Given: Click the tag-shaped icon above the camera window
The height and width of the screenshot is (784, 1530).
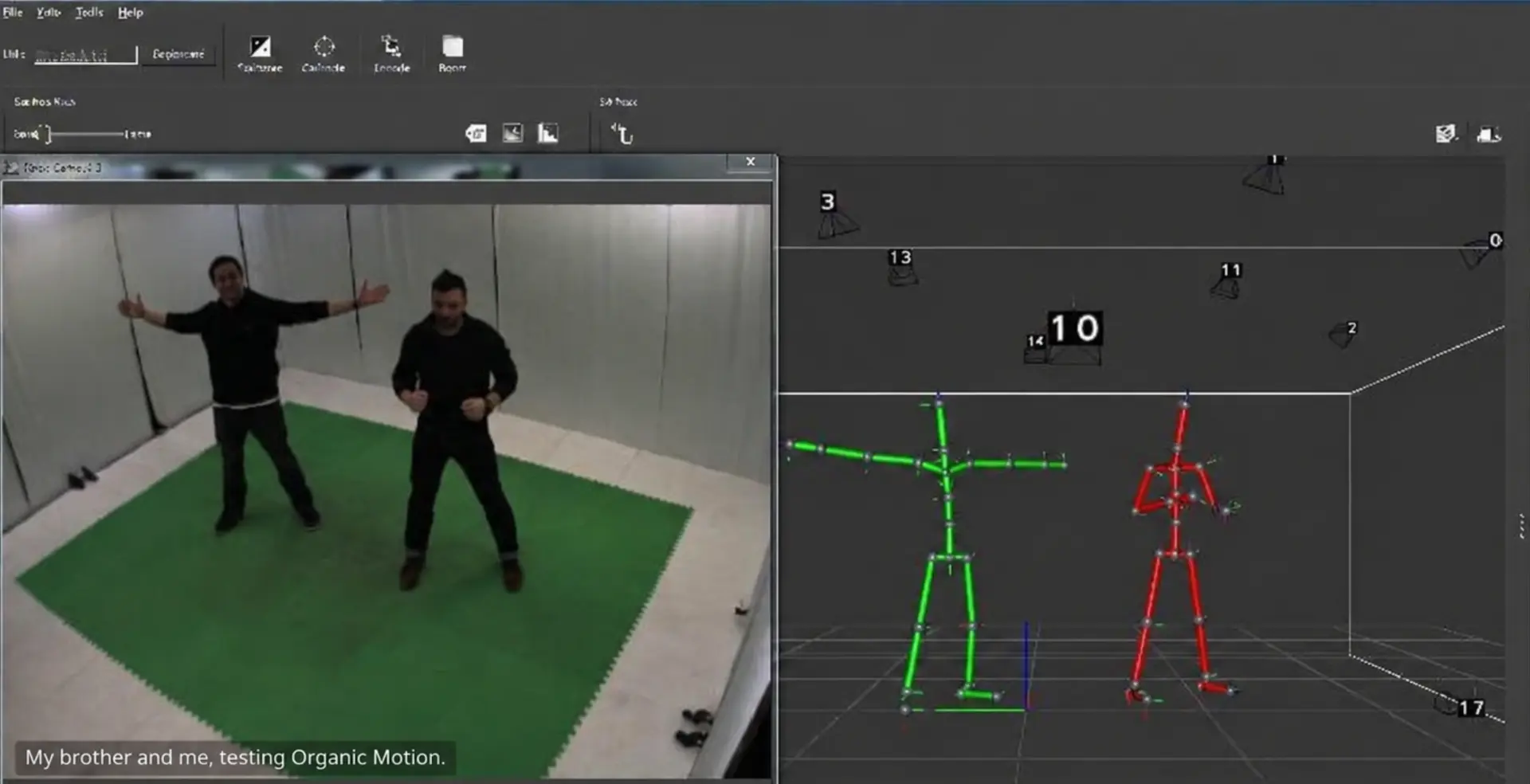Looking at the screenshot, I should 476,134.
